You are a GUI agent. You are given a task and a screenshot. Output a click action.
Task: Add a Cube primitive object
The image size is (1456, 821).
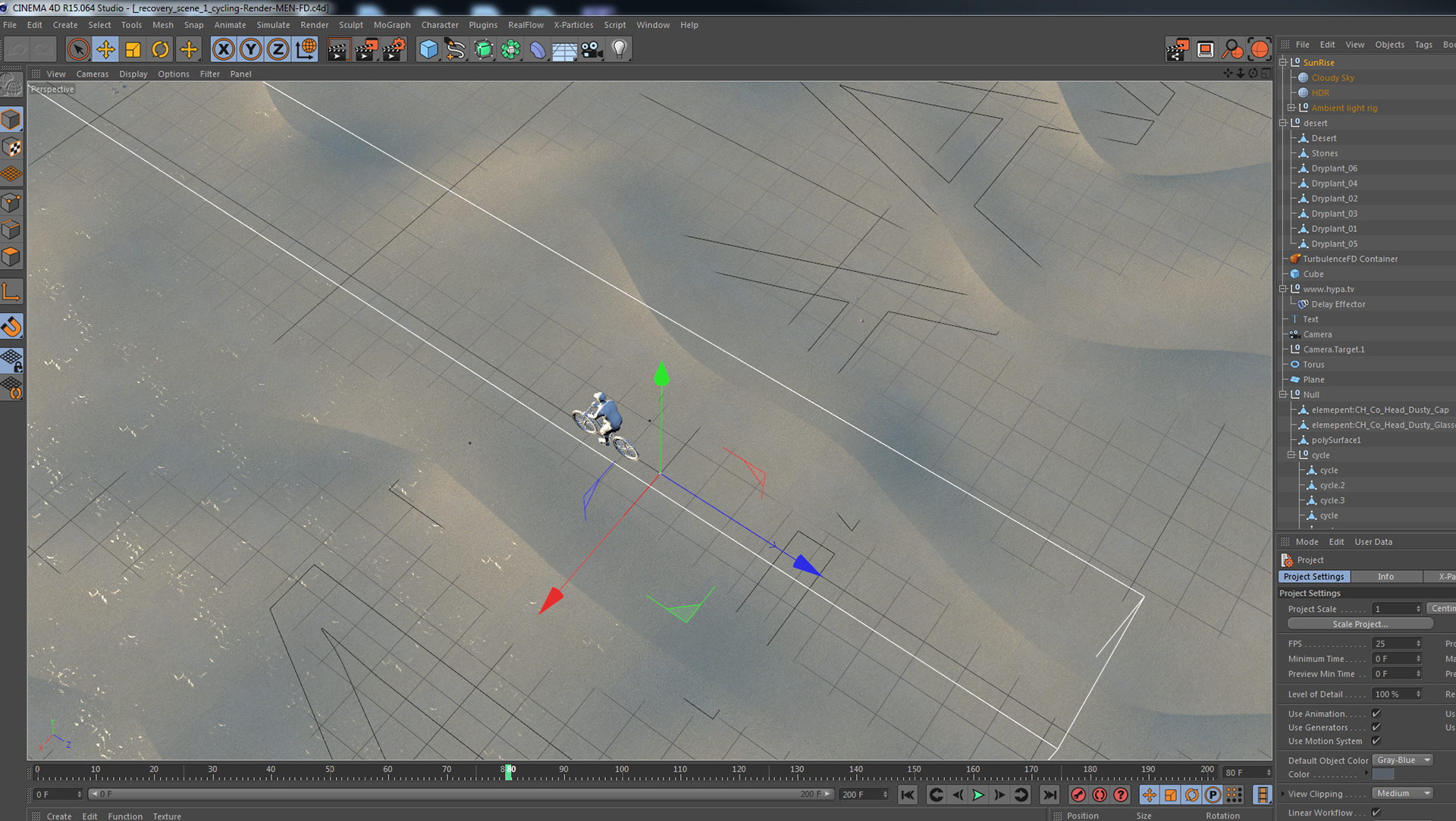pyautogui.click(x=428, y=50)
